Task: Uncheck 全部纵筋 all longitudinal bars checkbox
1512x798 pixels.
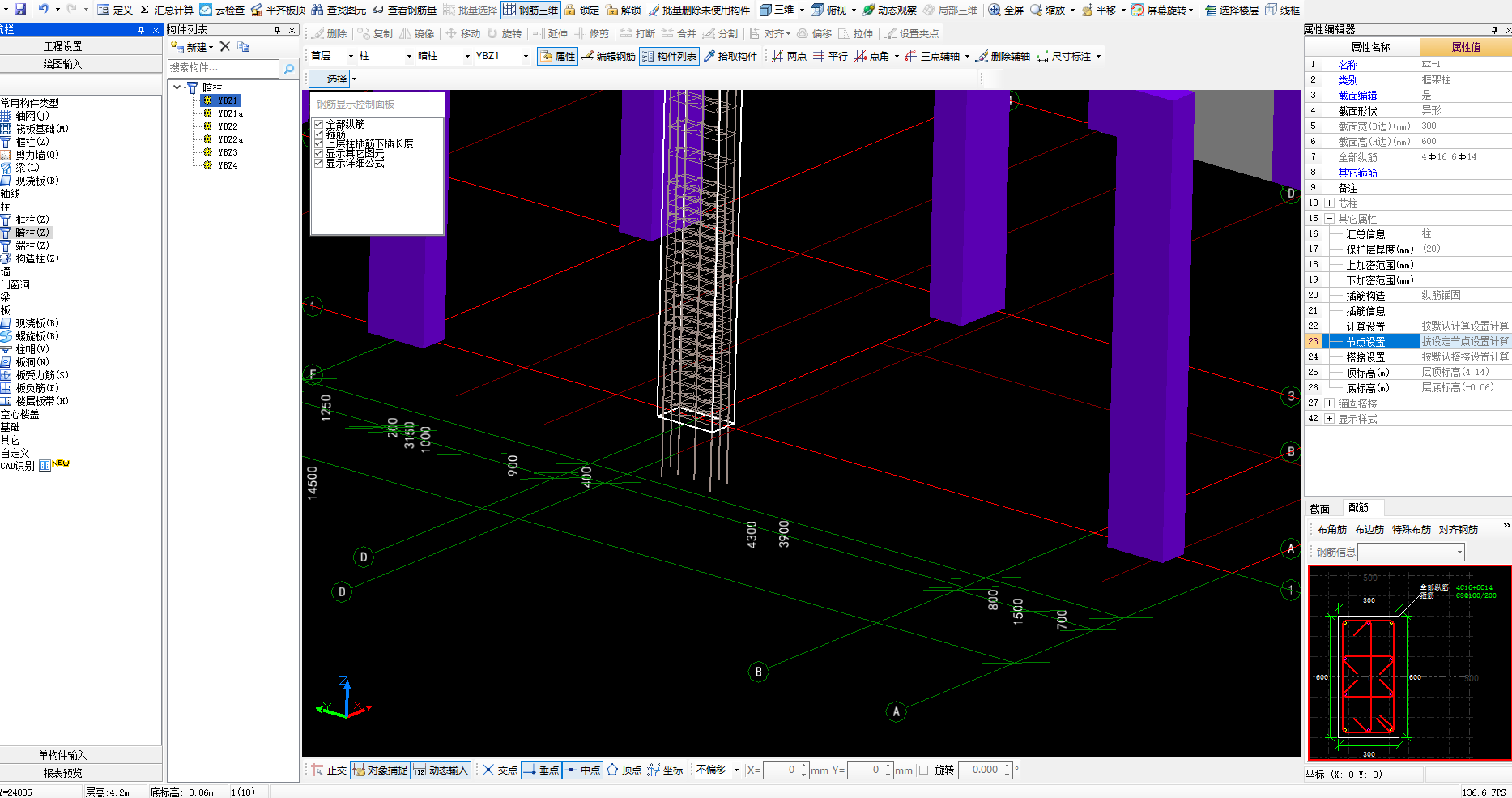Action: 319,124
